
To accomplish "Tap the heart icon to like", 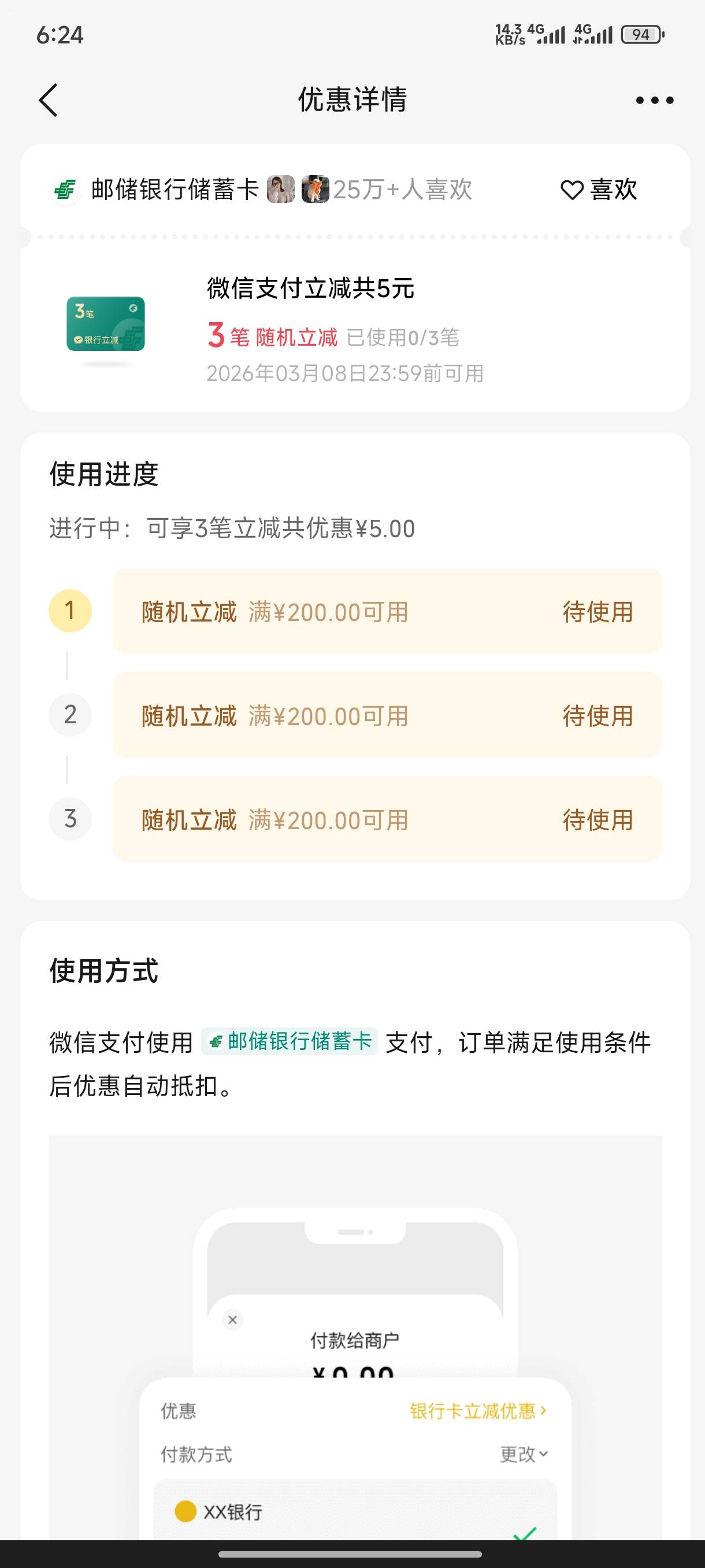I will 572,190.
